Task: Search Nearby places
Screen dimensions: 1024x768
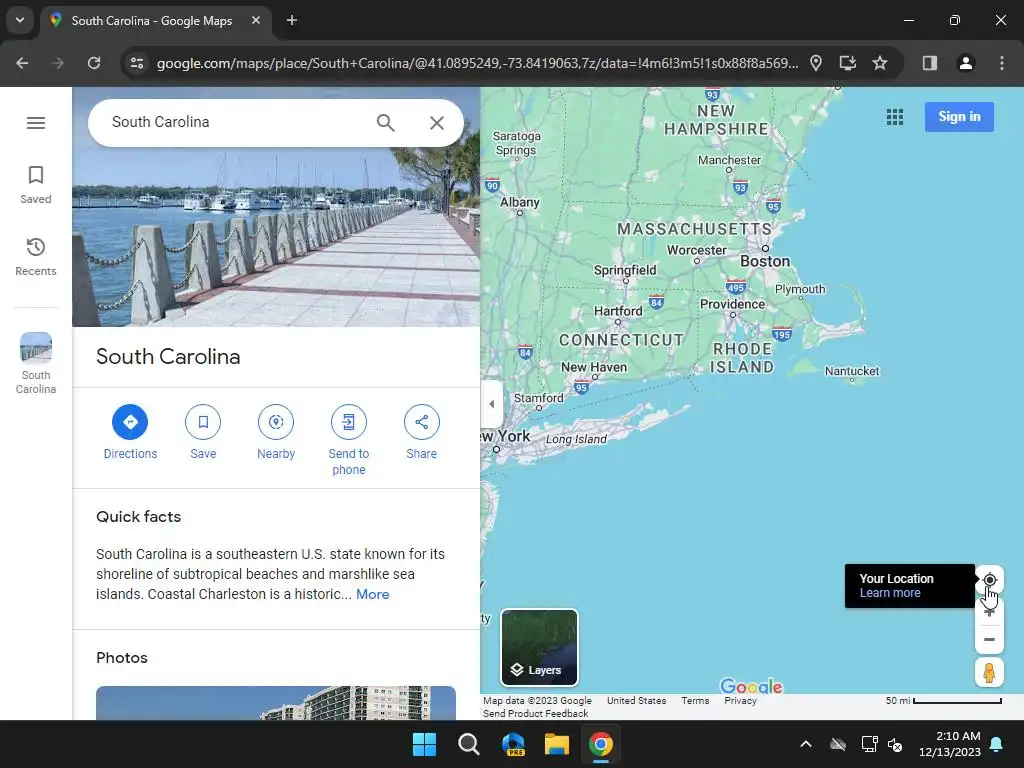Action: (x=276, y=432)
